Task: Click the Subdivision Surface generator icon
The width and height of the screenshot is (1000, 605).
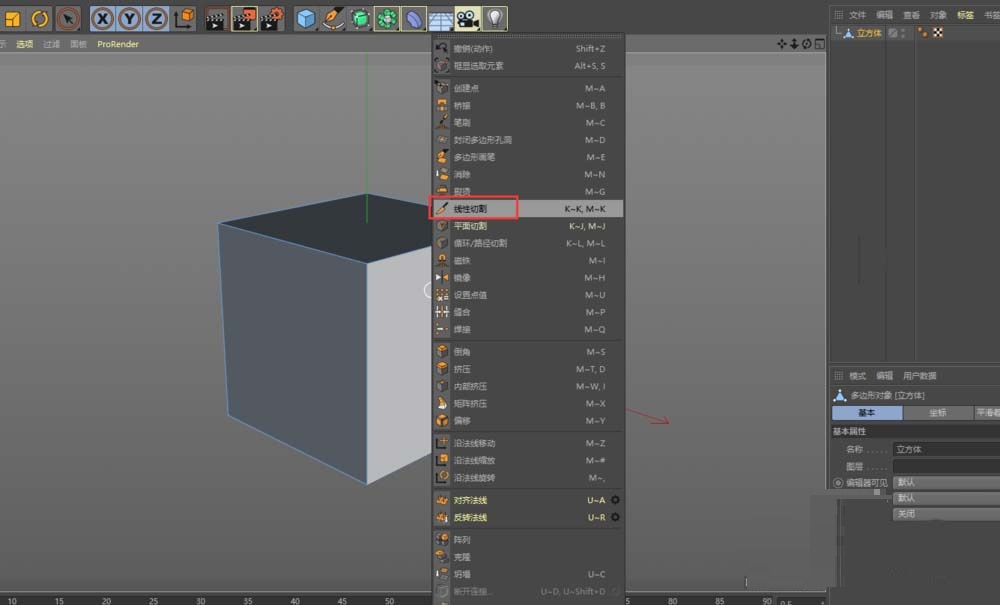Action: tap(361, 17)
